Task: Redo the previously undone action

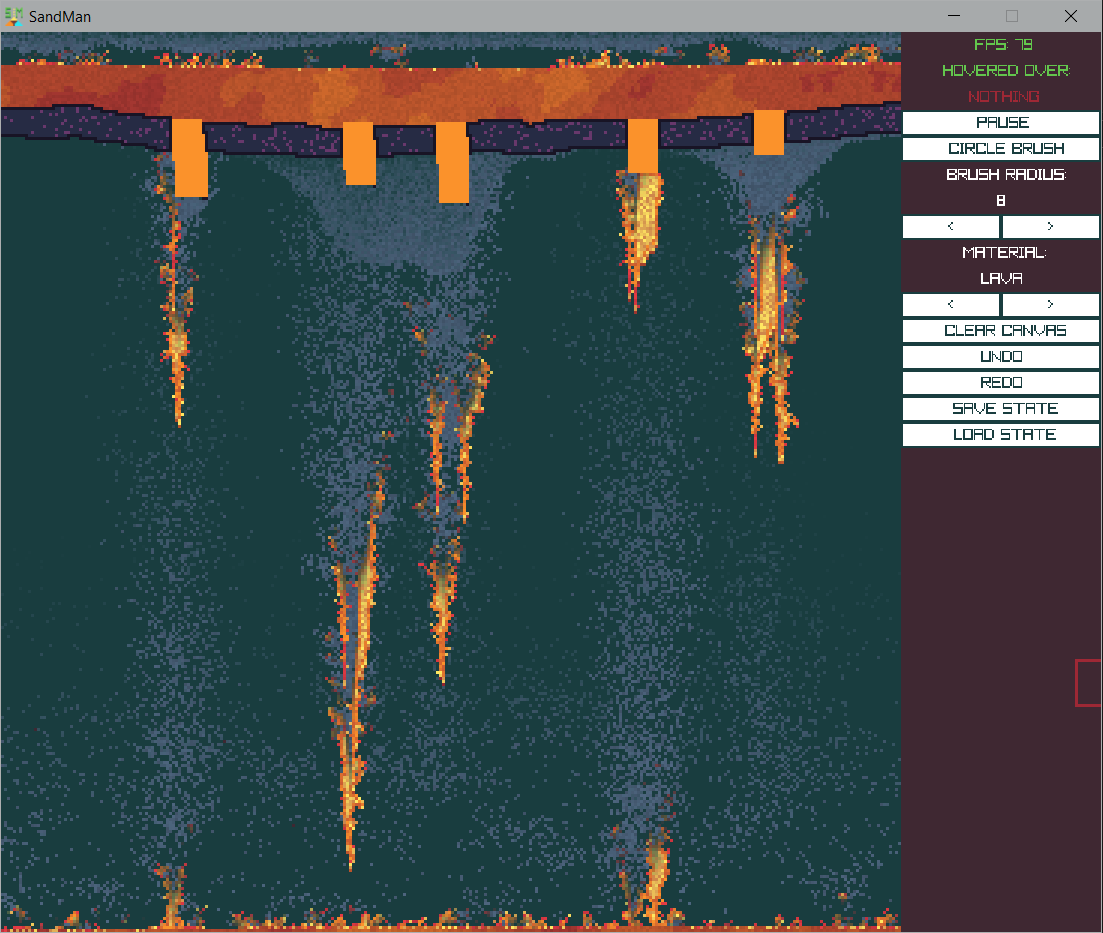Action: (1001, 383)
